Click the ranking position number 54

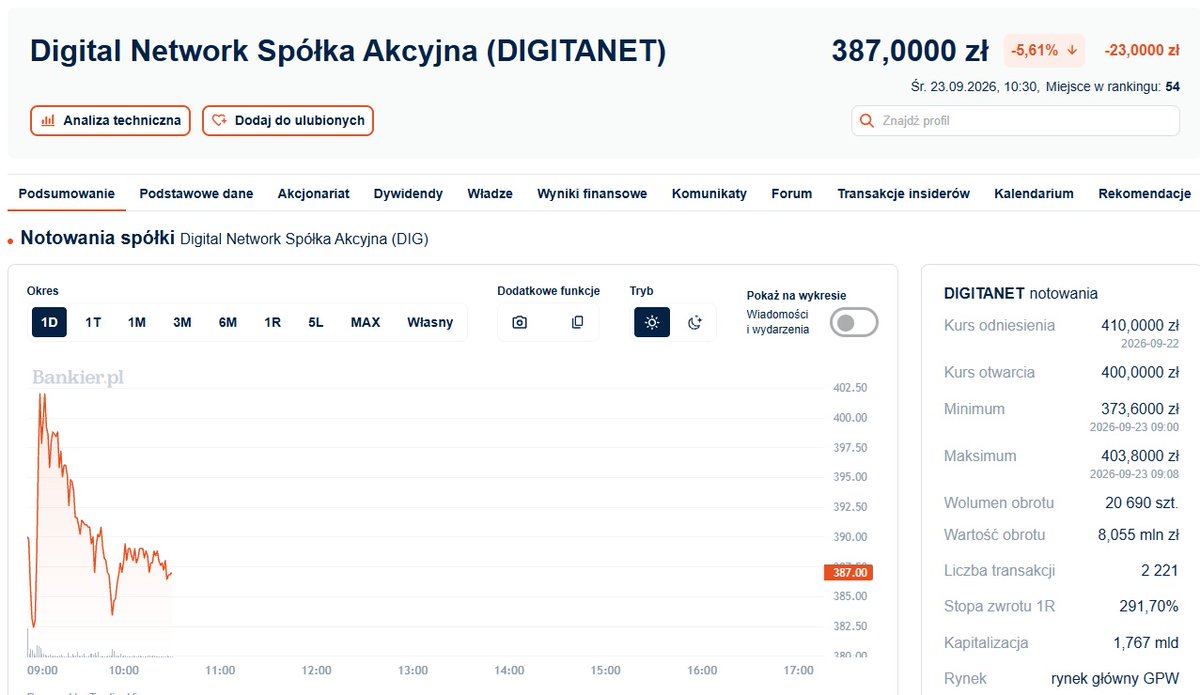(1172, 87)
